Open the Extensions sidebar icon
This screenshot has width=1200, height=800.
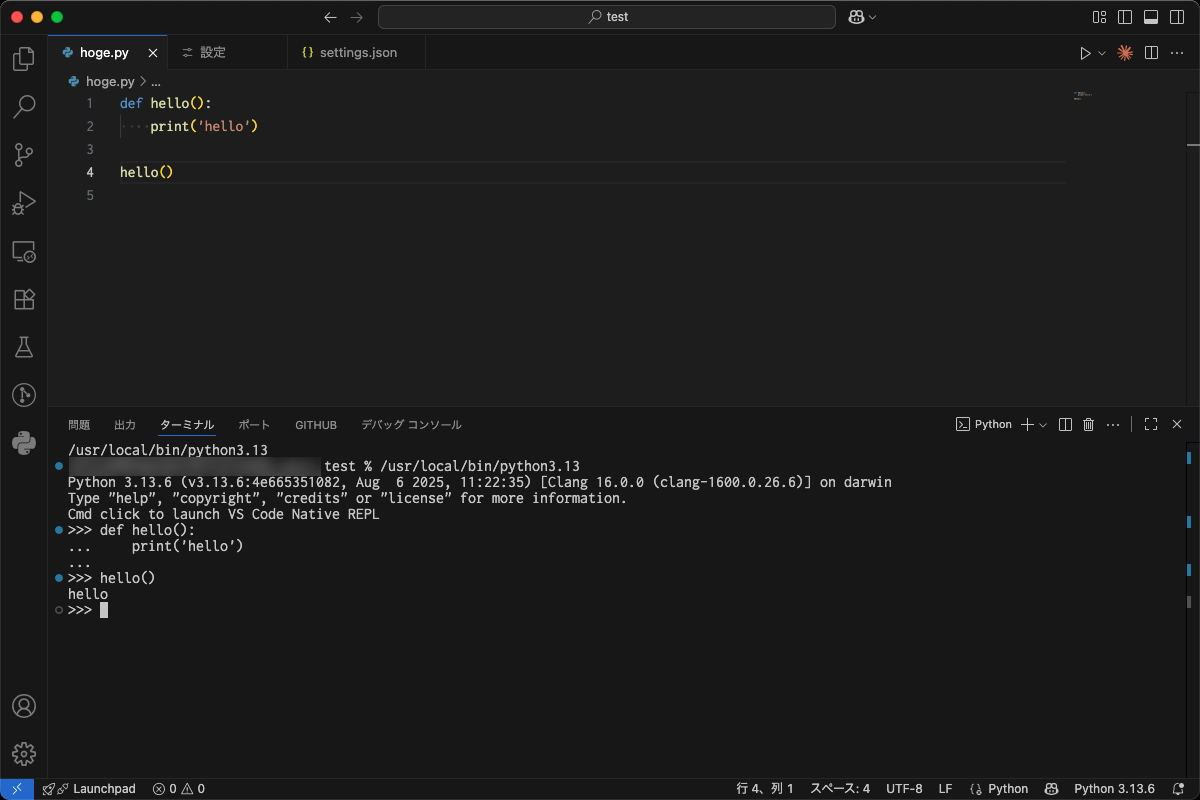[x=23, y=299]
